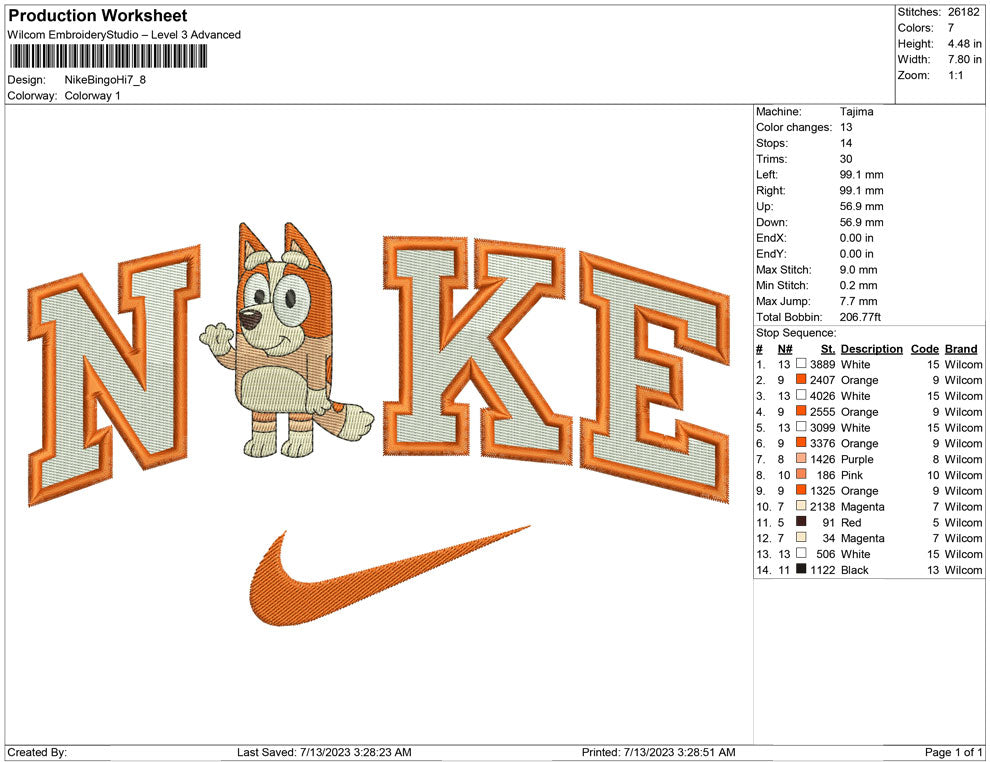The height and width of the screenshot is (762, 990).
Task: Click the Width value 7.80 in
Action: tap(964, 59)
